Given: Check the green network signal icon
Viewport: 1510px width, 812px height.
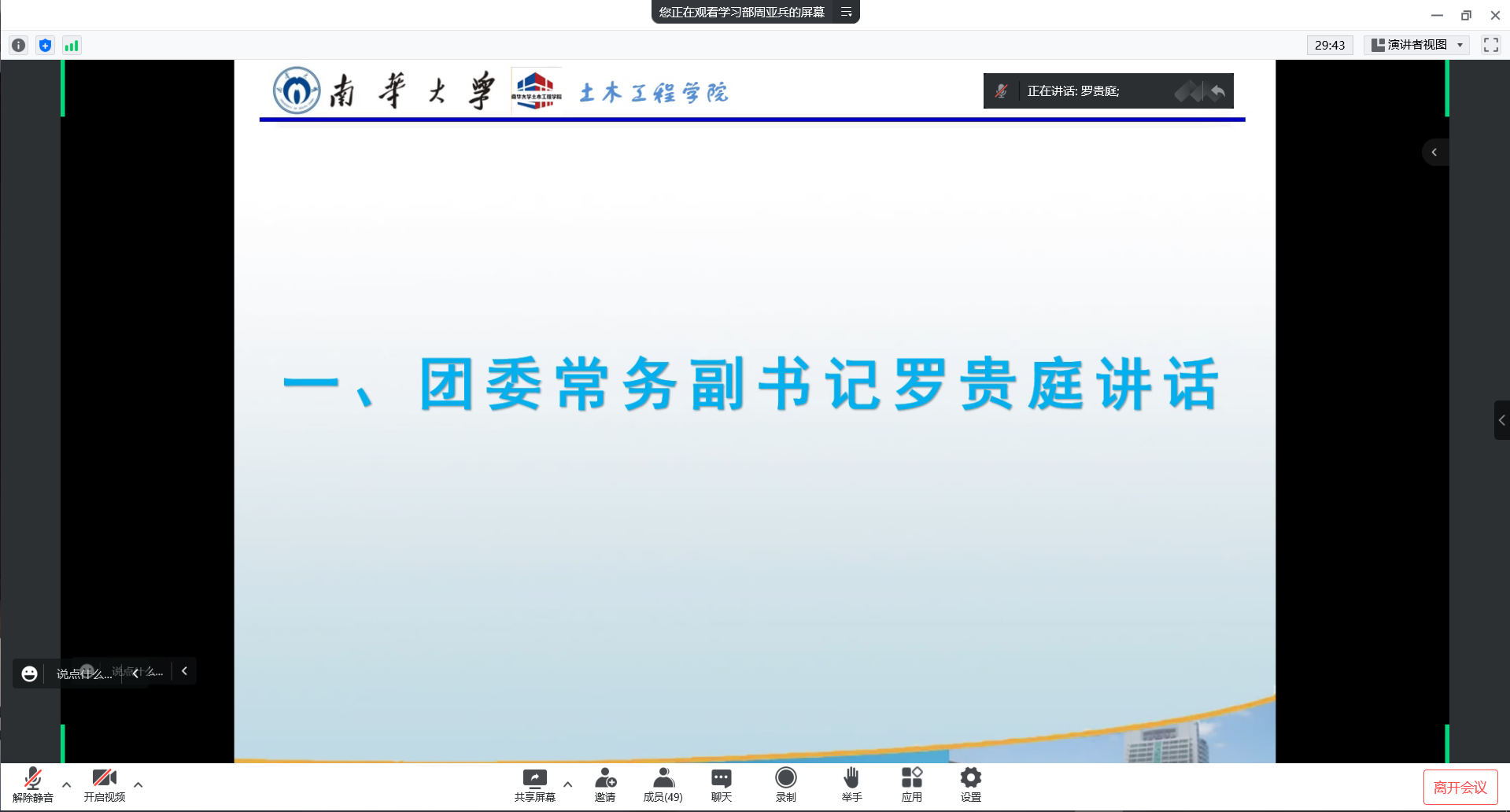Looking at the screenshot, I should coord(72,46).
